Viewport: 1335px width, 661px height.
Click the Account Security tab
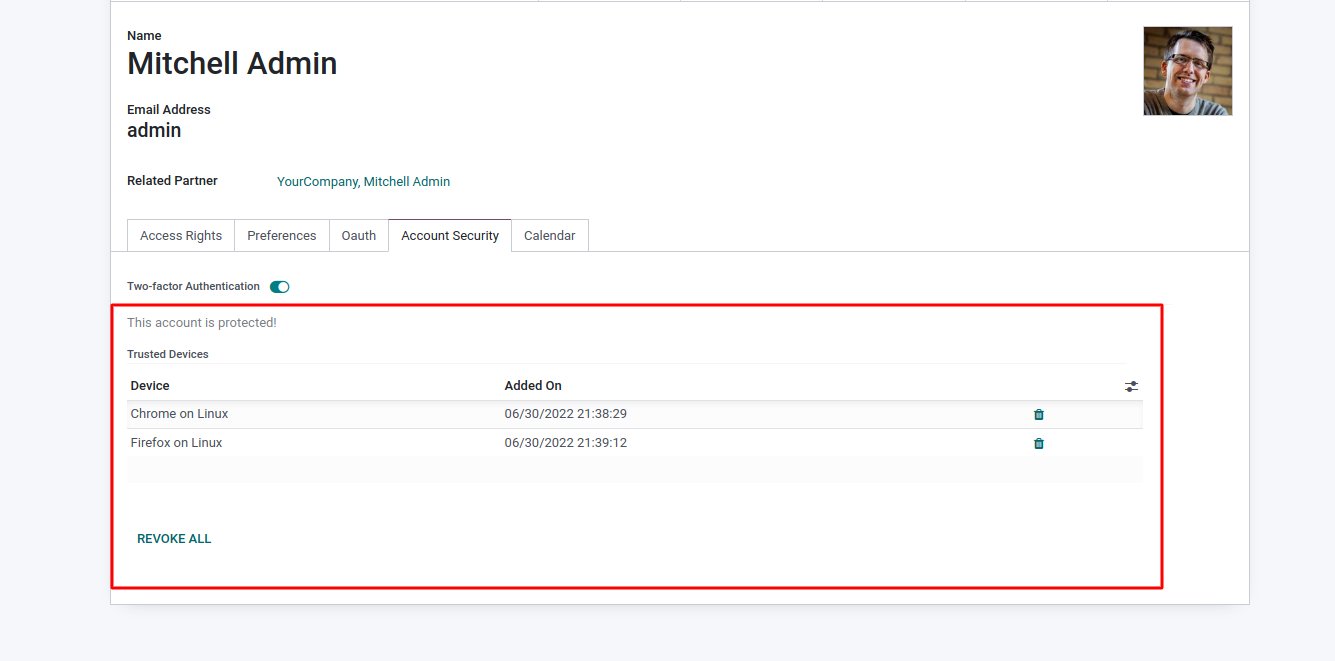(x=450, y=236)
